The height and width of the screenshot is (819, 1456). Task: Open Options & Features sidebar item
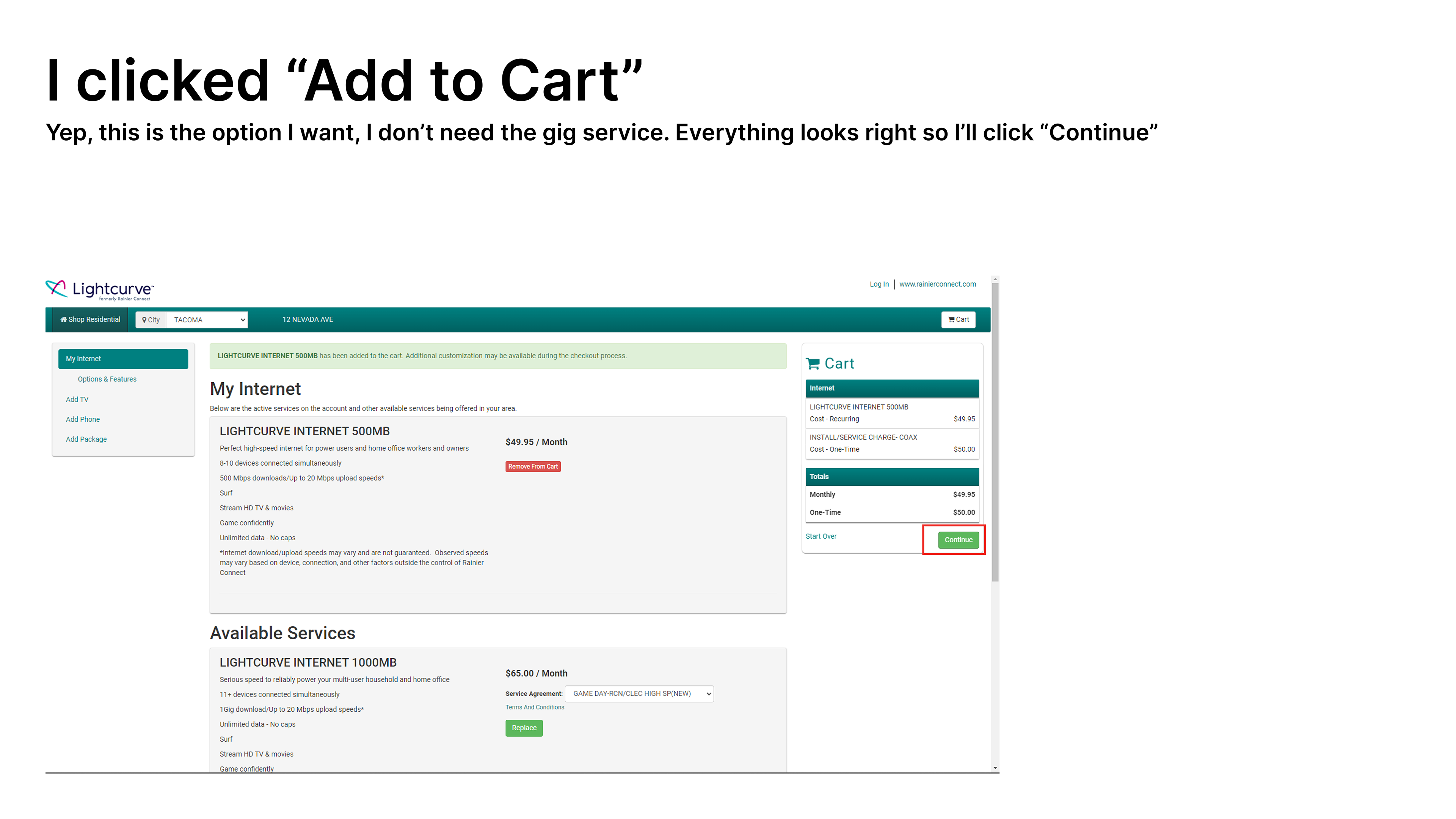click(x=107, y=379)
